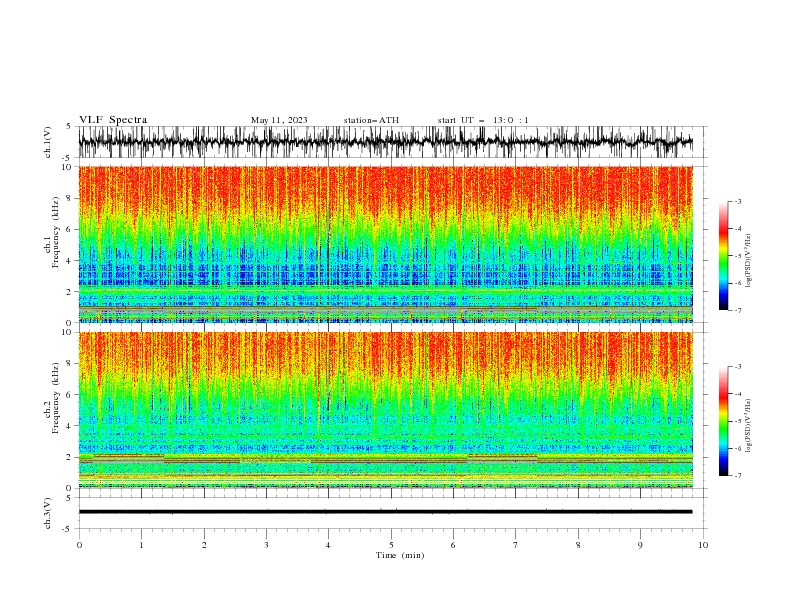Click the ch.1 color scale bar

click(x=724, y=256)
